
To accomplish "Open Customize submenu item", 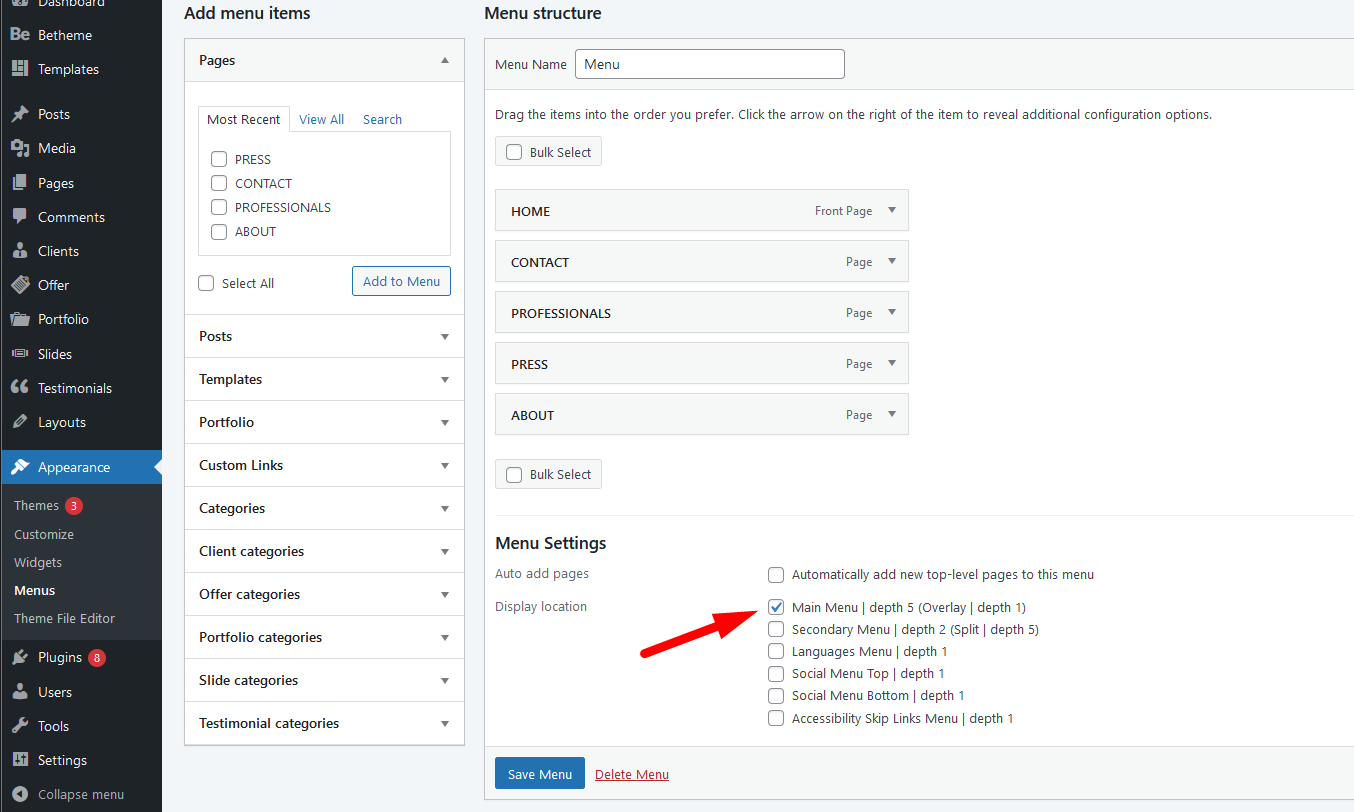I will click(x=44, y=534).
